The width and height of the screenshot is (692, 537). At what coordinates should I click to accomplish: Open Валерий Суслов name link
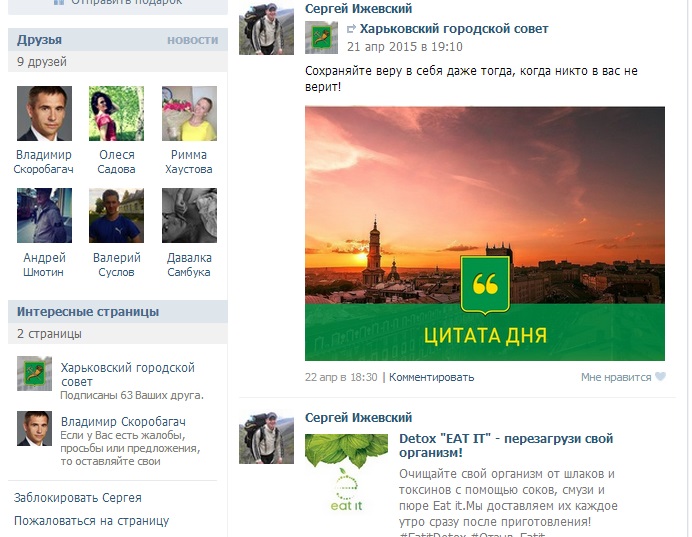click(117, 265)
